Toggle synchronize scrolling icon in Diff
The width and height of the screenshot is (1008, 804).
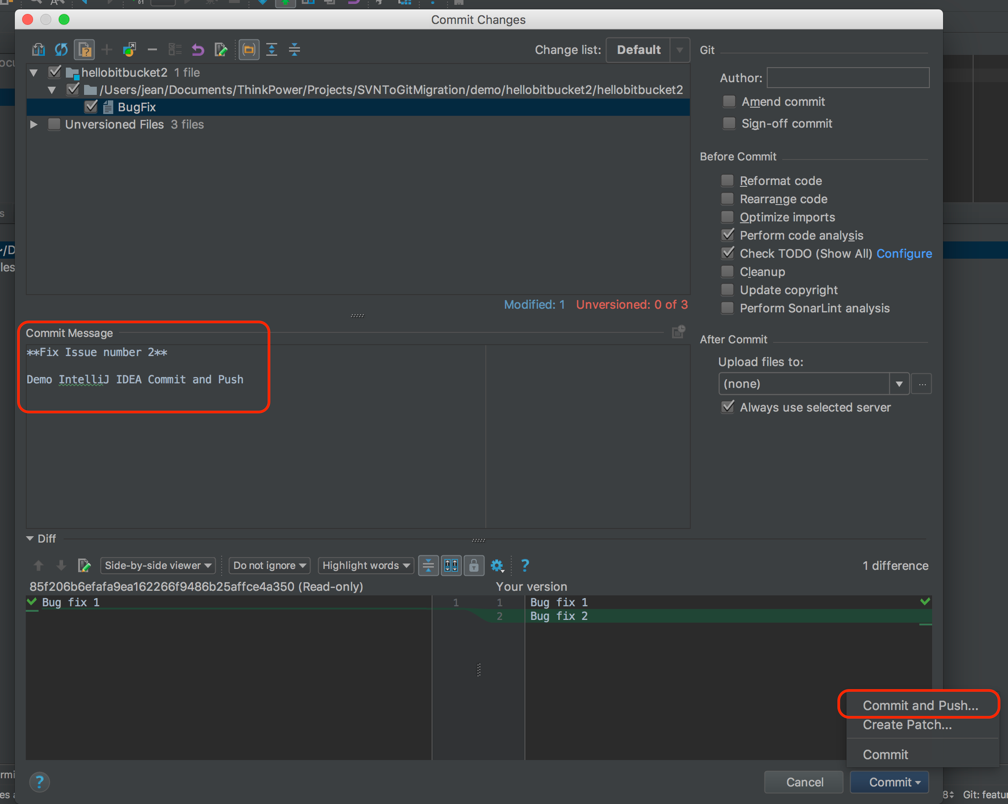tap(451, 566)
